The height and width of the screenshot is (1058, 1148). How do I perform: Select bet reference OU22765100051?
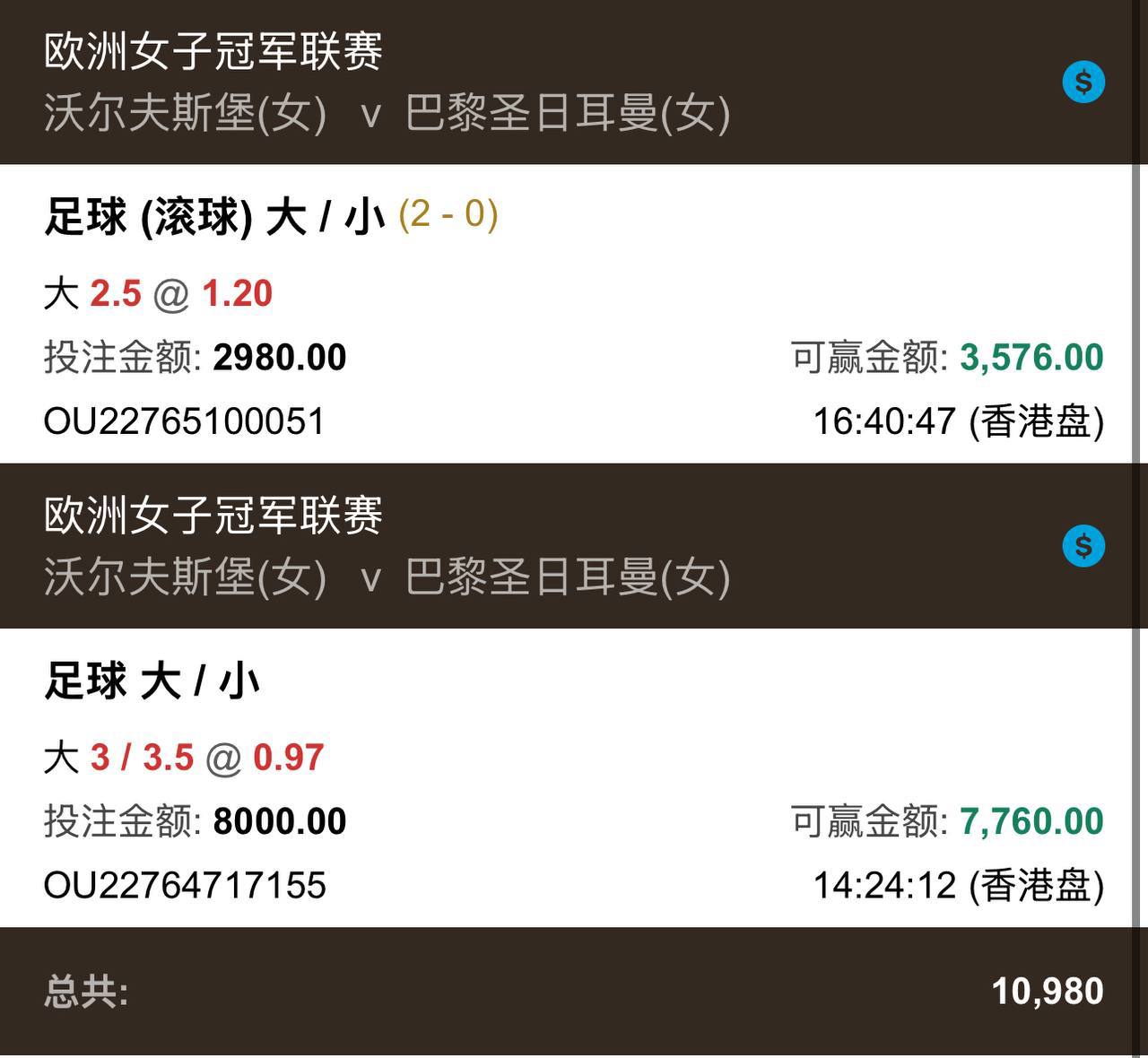[x=184, y=421]
